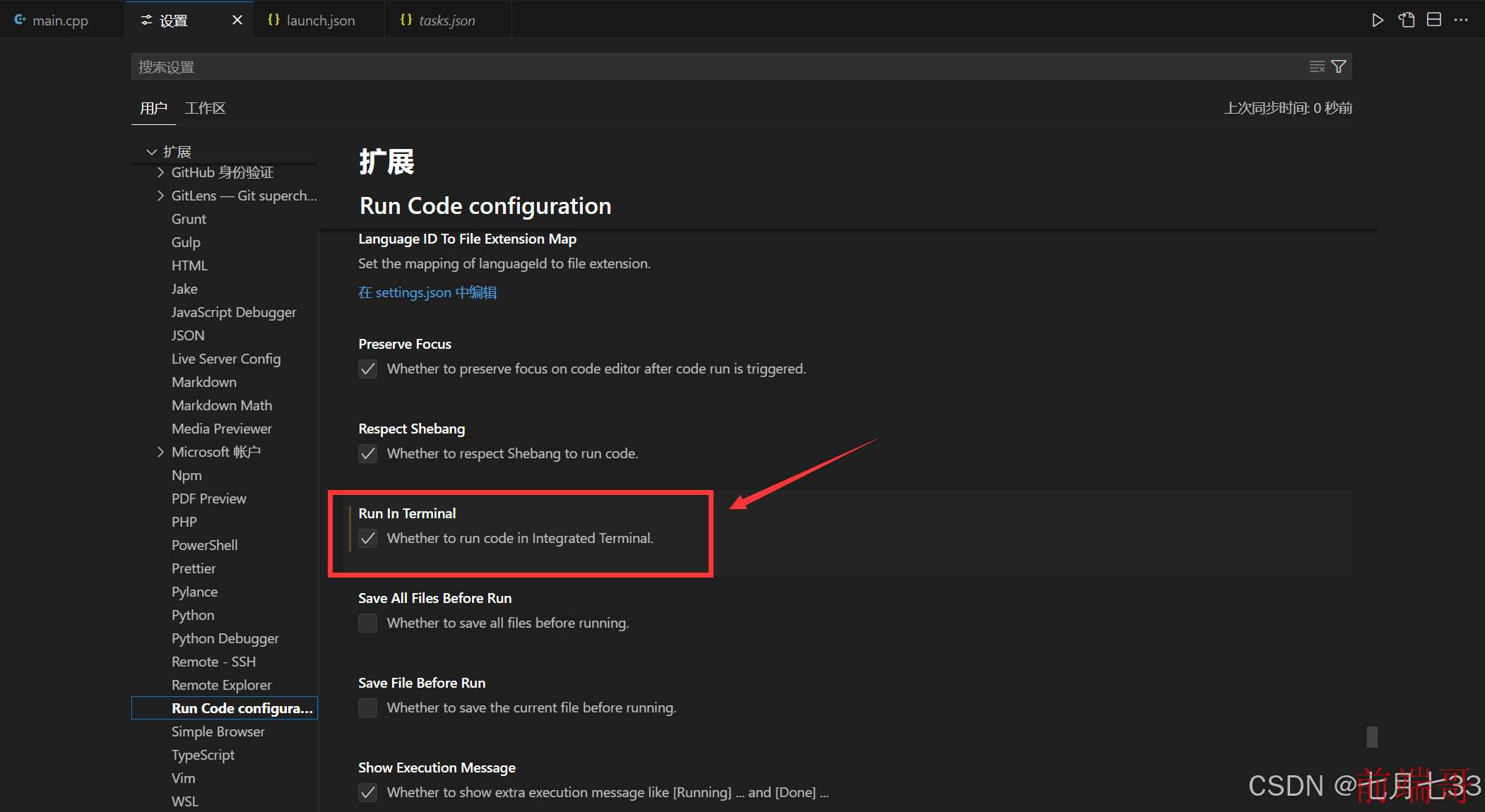Click the split editor layout icon
Screen dimensions: 1485x812
click(1434, 20)
